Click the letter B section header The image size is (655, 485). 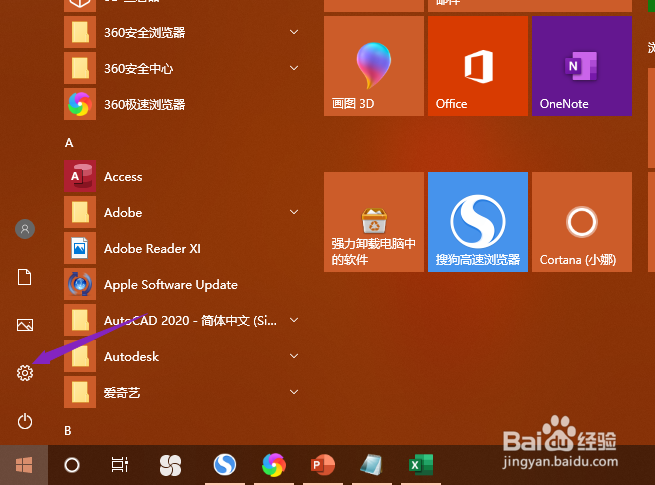point(68,430)
